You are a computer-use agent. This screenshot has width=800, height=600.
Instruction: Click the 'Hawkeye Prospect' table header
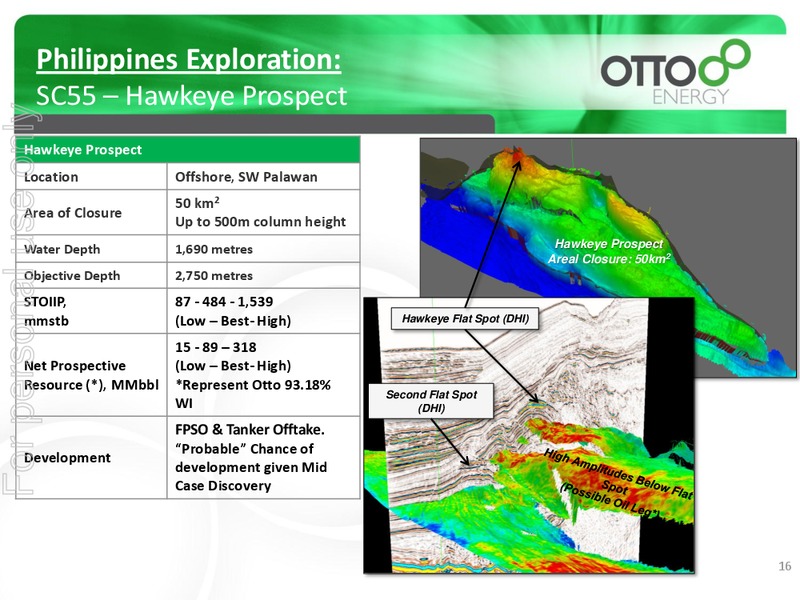(188, 149)
